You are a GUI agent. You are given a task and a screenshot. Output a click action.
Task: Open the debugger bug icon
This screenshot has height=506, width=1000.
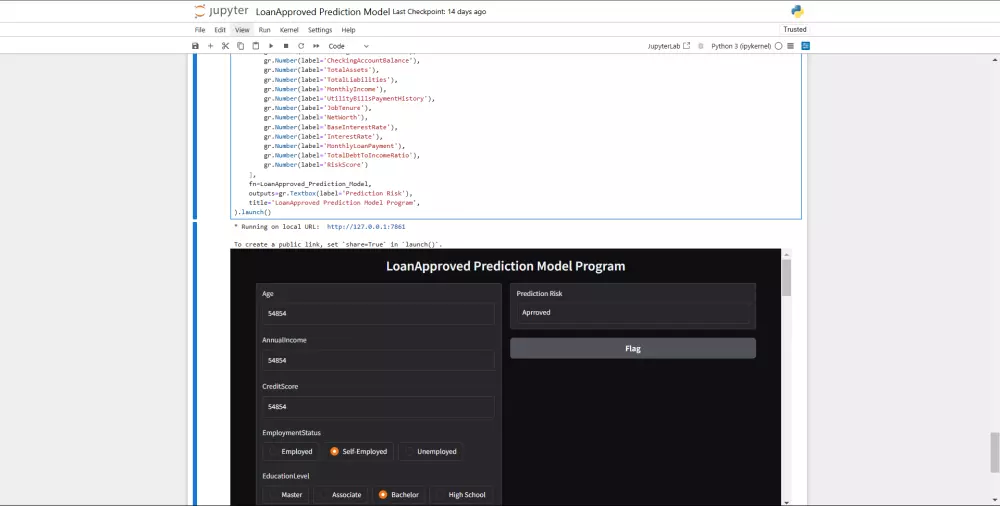click(700, 46)
